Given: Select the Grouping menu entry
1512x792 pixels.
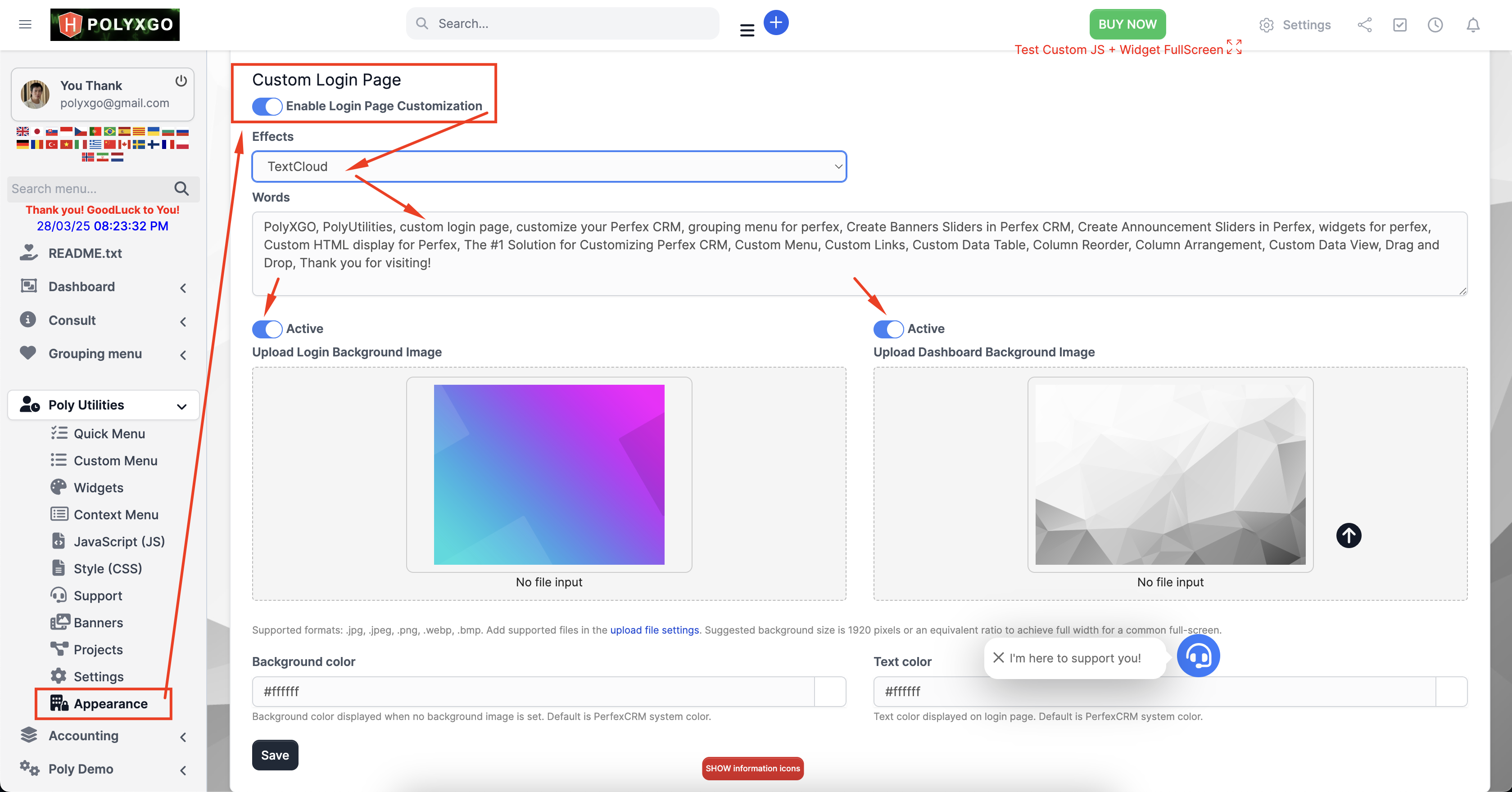Looking at the screenshot, I should (95, 353).
